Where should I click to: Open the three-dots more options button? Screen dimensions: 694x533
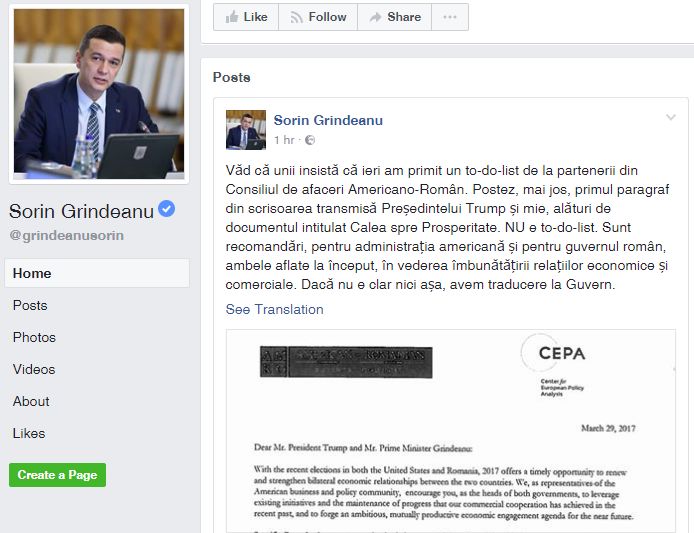tap(450, 17)
